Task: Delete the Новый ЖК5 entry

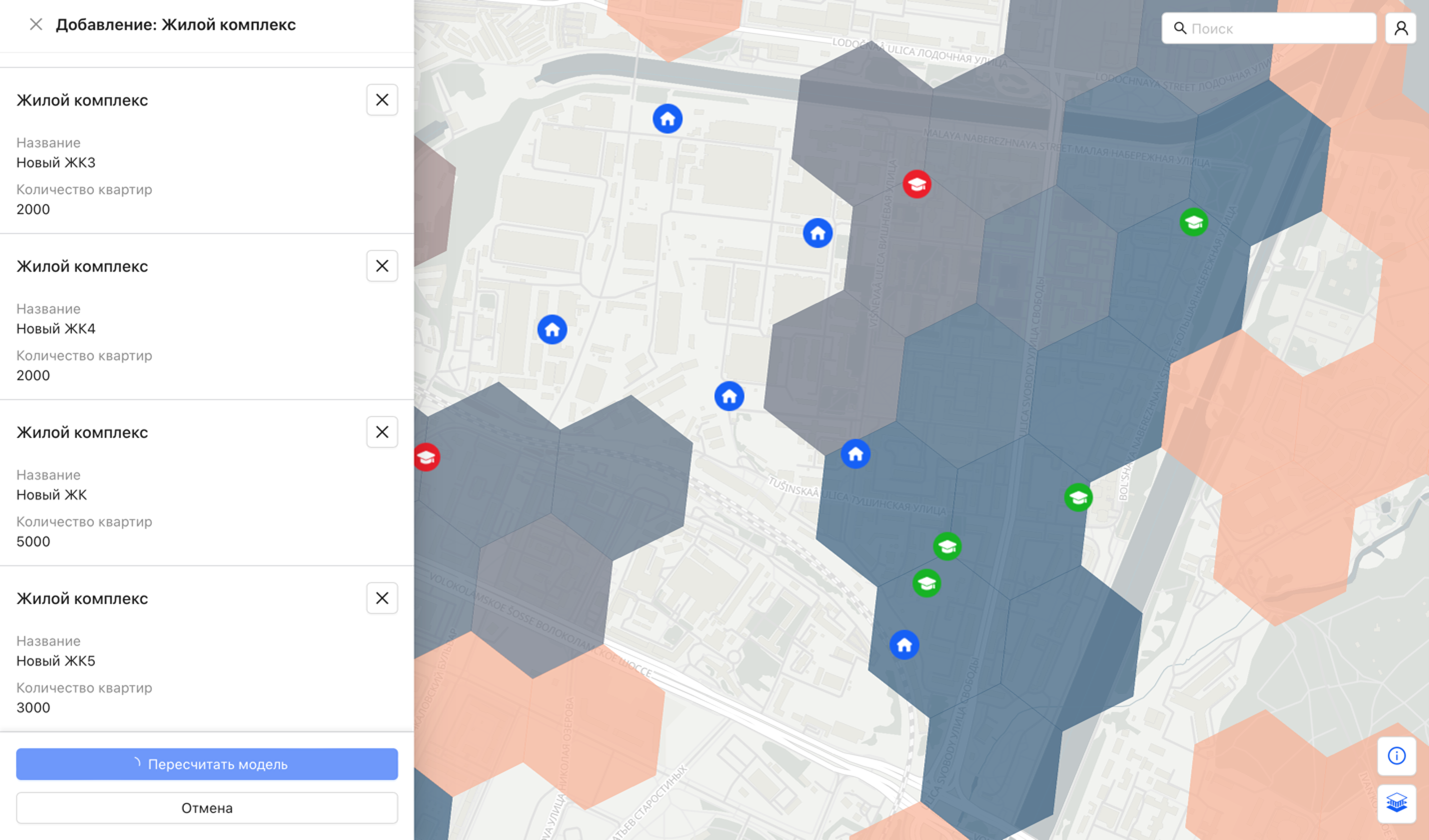Action: 382,598
